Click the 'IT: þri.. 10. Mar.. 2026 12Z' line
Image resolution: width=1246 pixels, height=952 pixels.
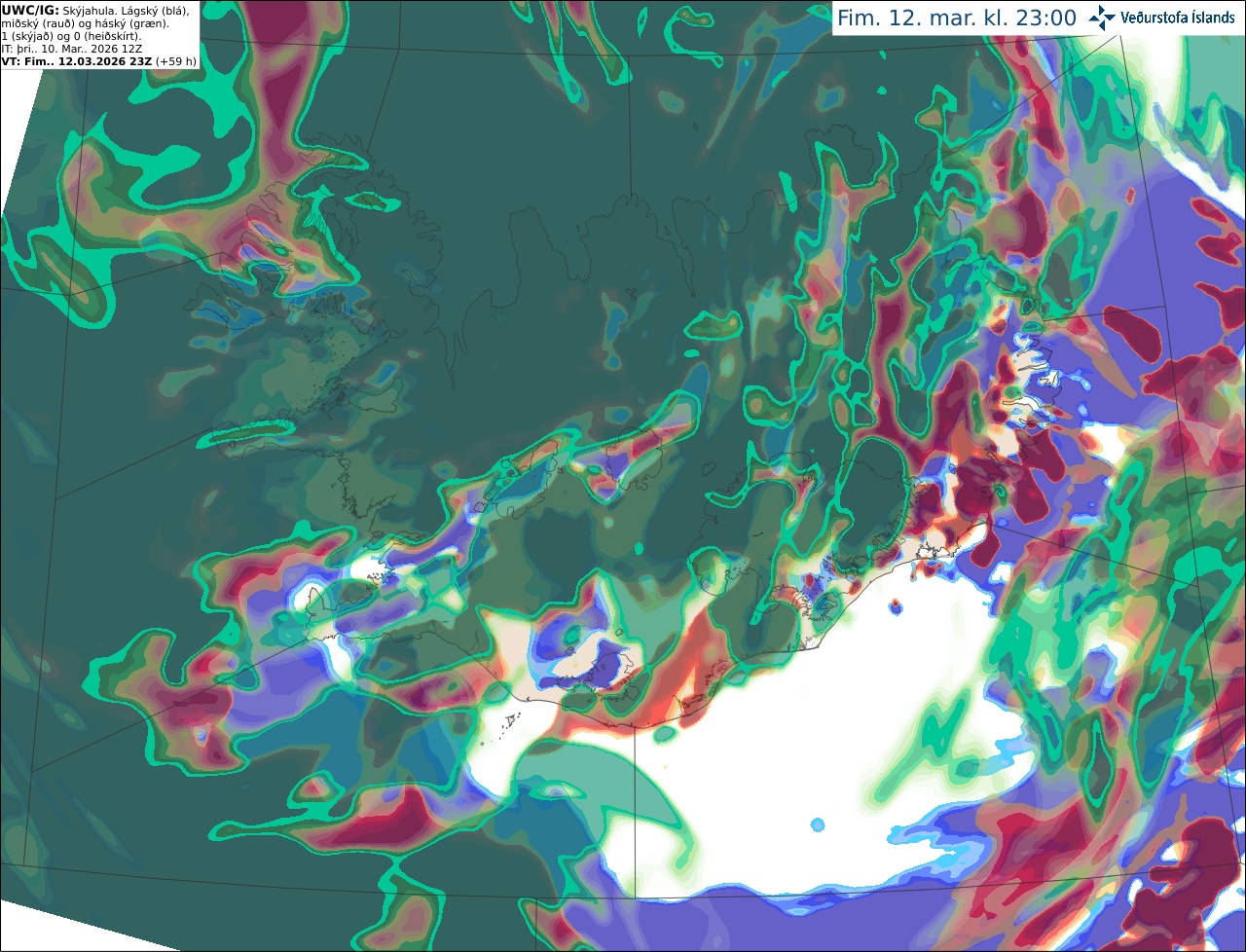click(72, 49)
